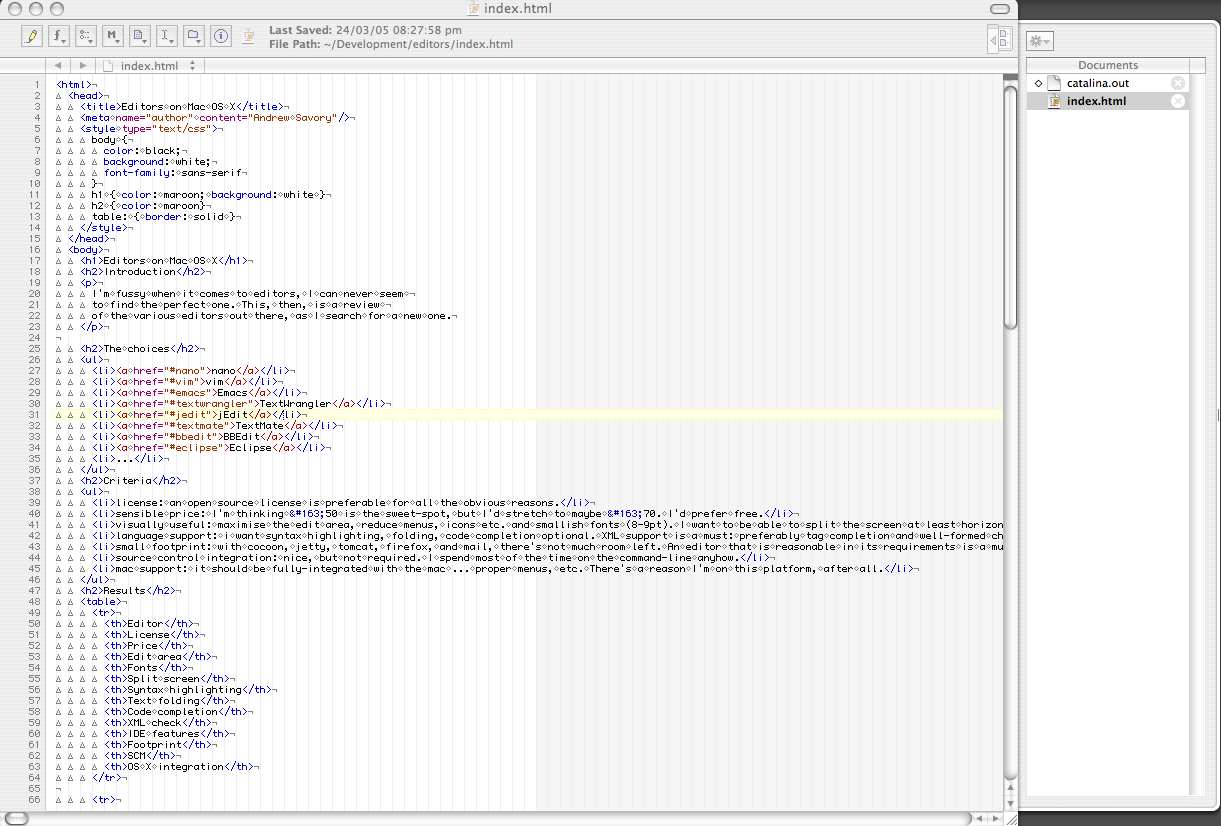Click the index.html title bar file icon
This screenshot has width=1221, height=826.
pyautogui.click(x=475, y=9)
